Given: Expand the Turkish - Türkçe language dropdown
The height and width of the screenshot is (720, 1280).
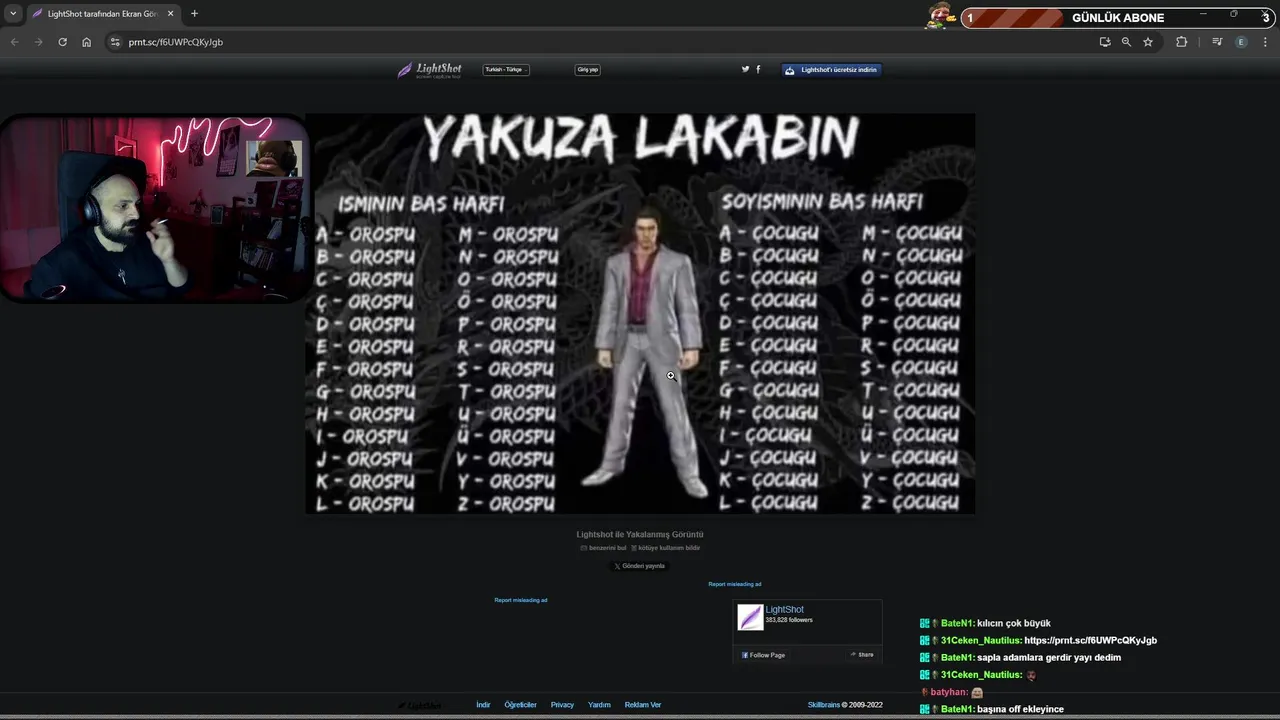Looking at the screenshot, I should point(506,70).
